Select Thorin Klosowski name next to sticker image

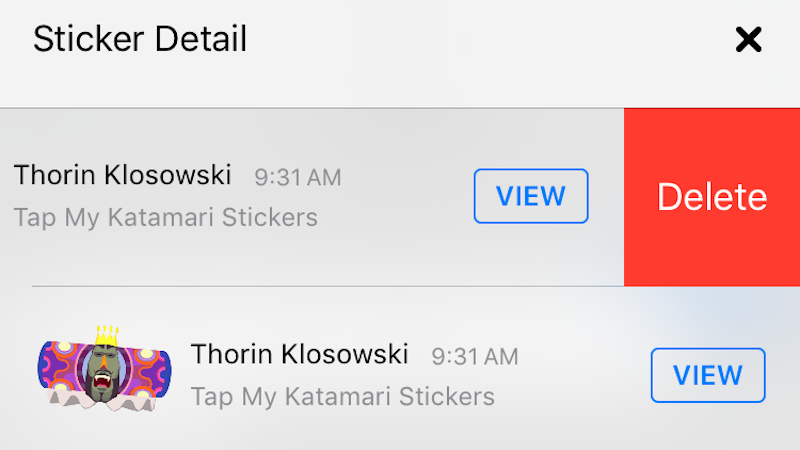tap(299, 354)
